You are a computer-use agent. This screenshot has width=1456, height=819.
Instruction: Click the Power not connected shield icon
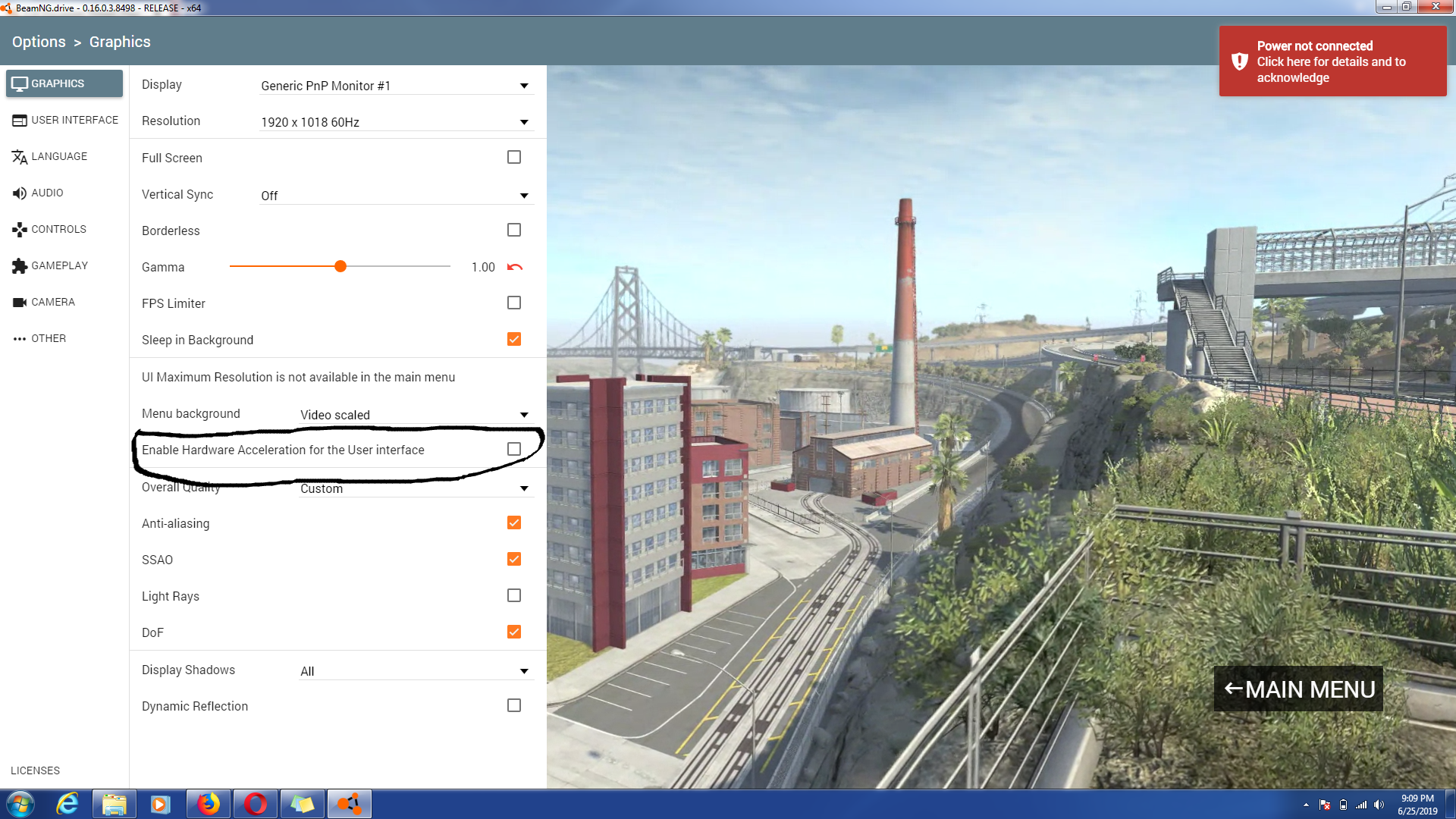tap(1240, 61)
